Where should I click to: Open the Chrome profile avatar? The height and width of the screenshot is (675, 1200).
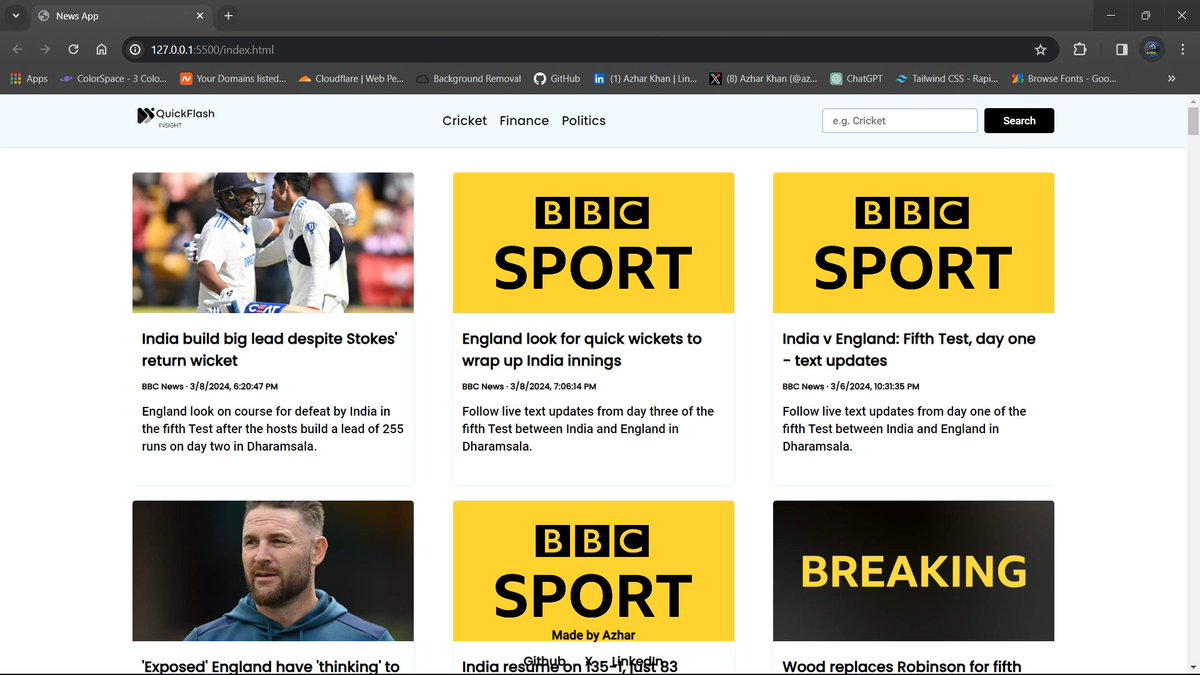(1152, 49)
